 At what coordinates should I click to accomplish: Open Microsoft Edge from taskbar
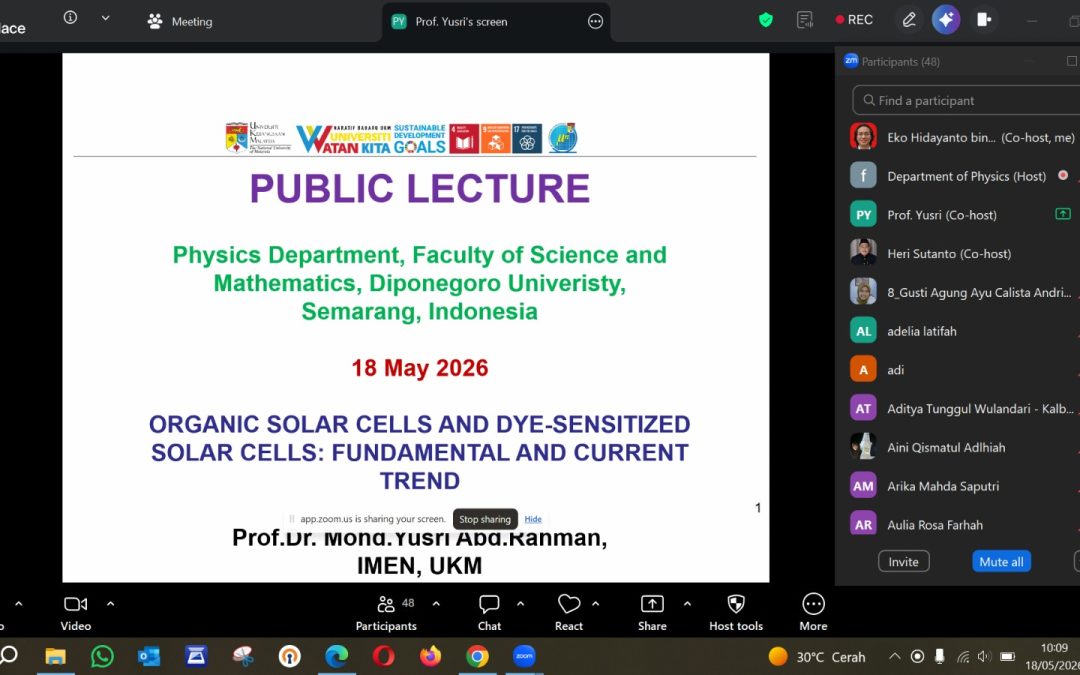pos(336,656)
